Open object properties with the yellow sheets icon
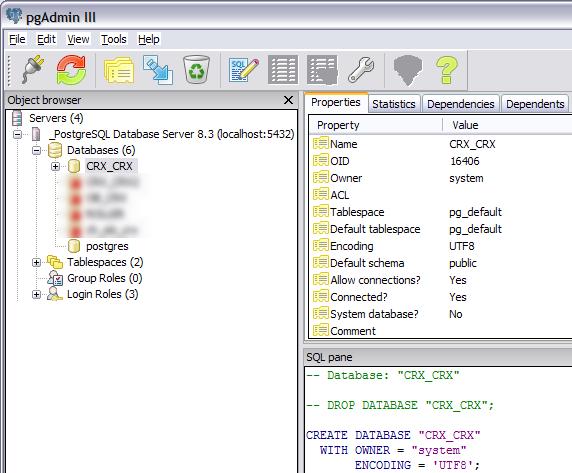Viewport: 572px width, 473px height. [x=119, y=70]
